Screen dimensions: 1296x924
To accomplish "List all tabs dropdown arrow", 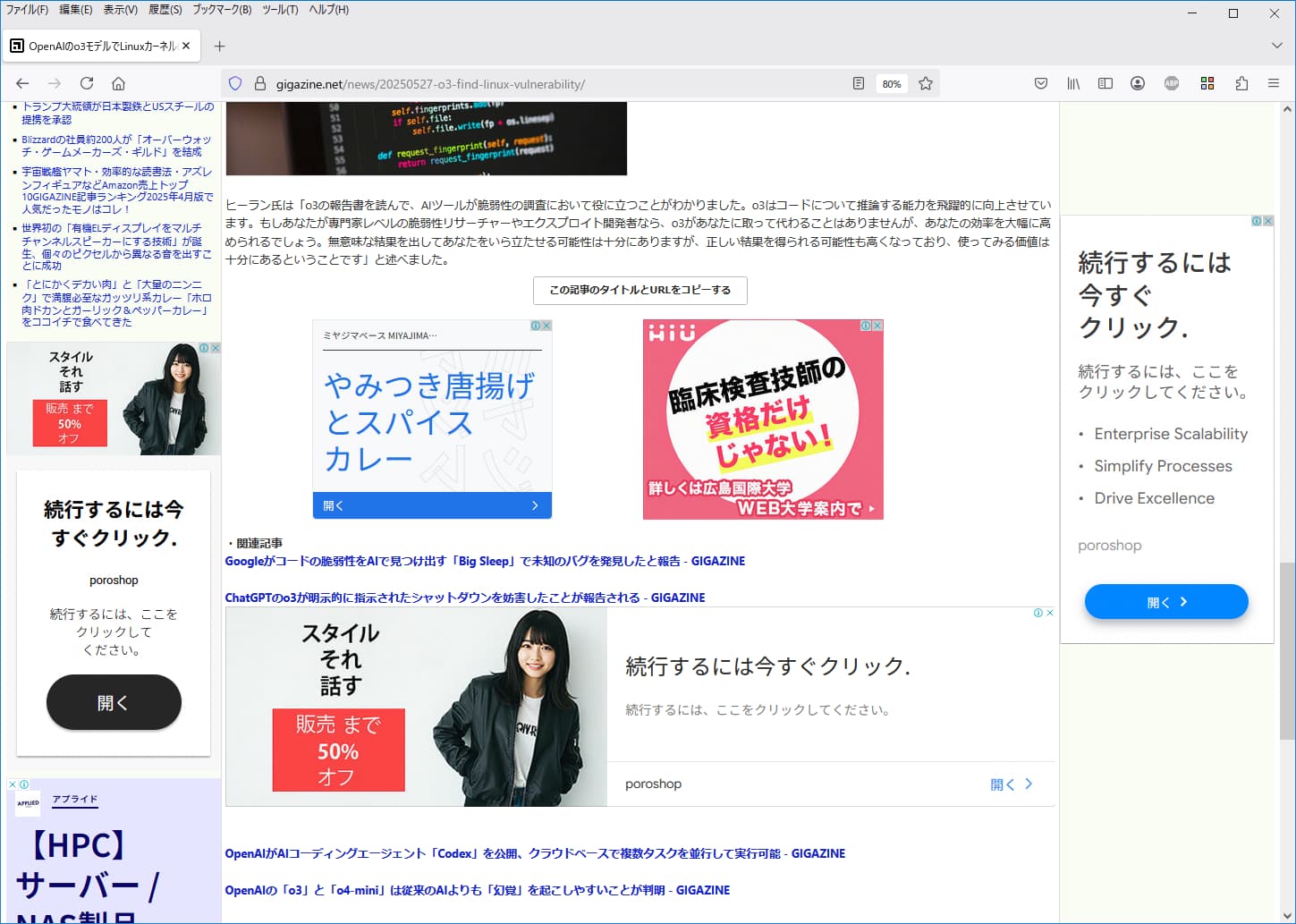I will click(1276, 46).
